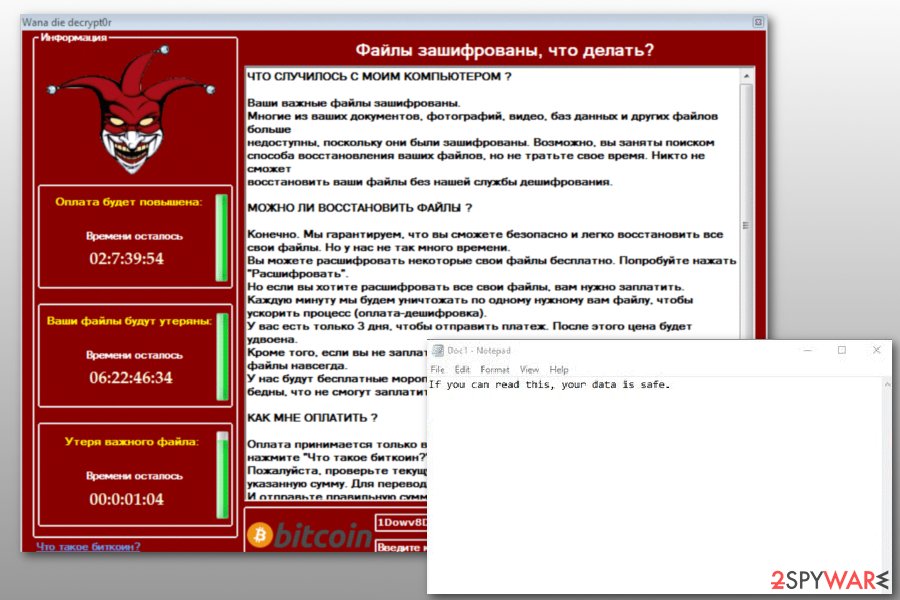Close the Wana die decrypt0r window
Viewport: 900px width, 600px height.
(758, 22)
